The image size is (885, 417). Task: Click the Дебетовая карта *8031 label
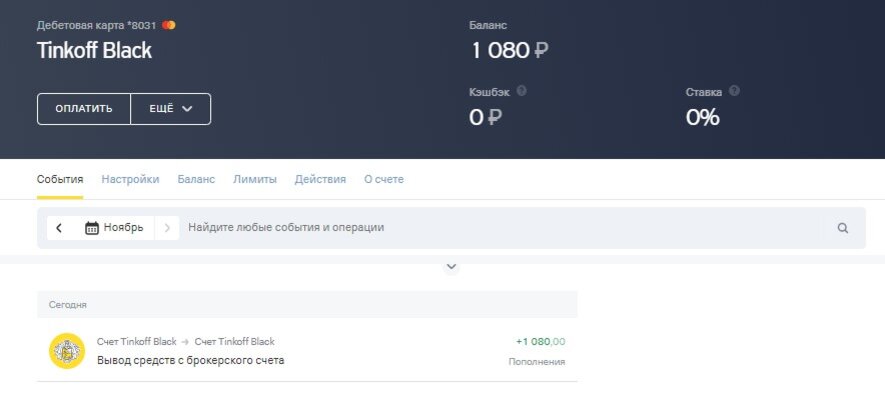[97, 25]
